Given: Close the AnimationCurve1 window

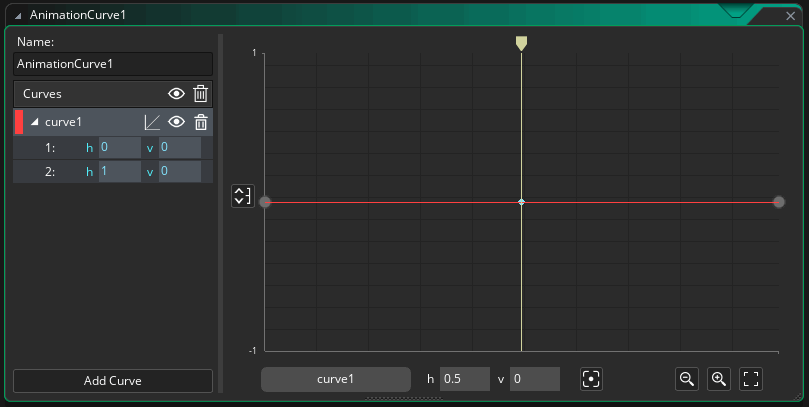Looking at the screenshot, I should point(790,16).
